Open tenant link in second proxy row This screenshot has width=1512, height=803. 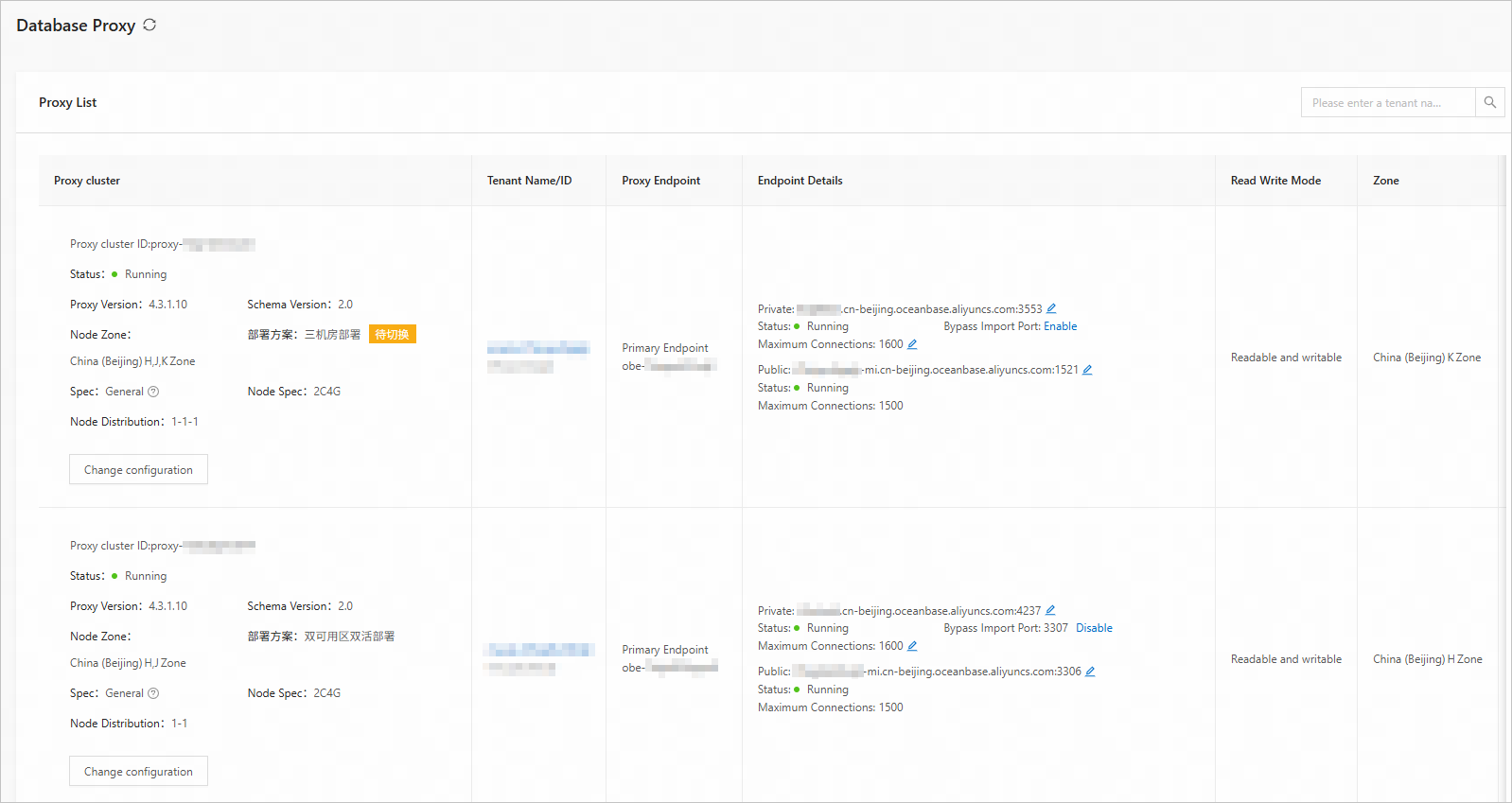pos(538,650)
